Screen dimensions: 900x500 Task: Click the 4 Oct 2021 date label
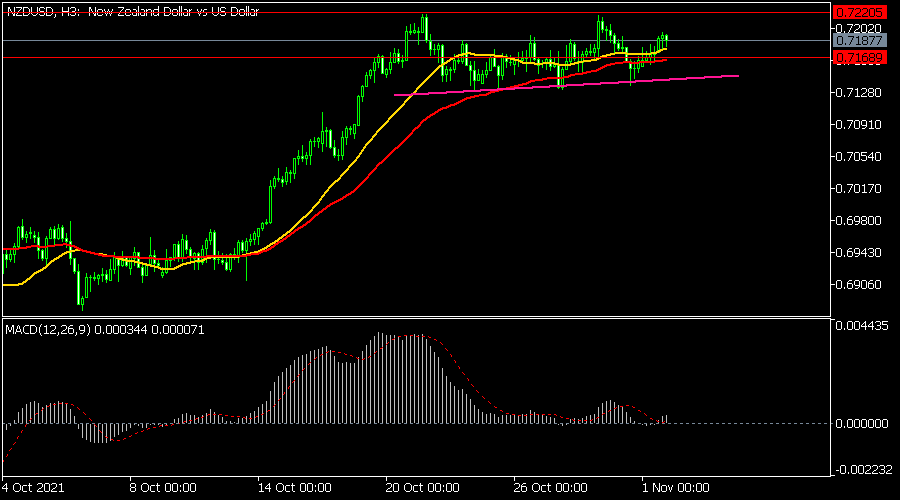click(x=33, y=488)
